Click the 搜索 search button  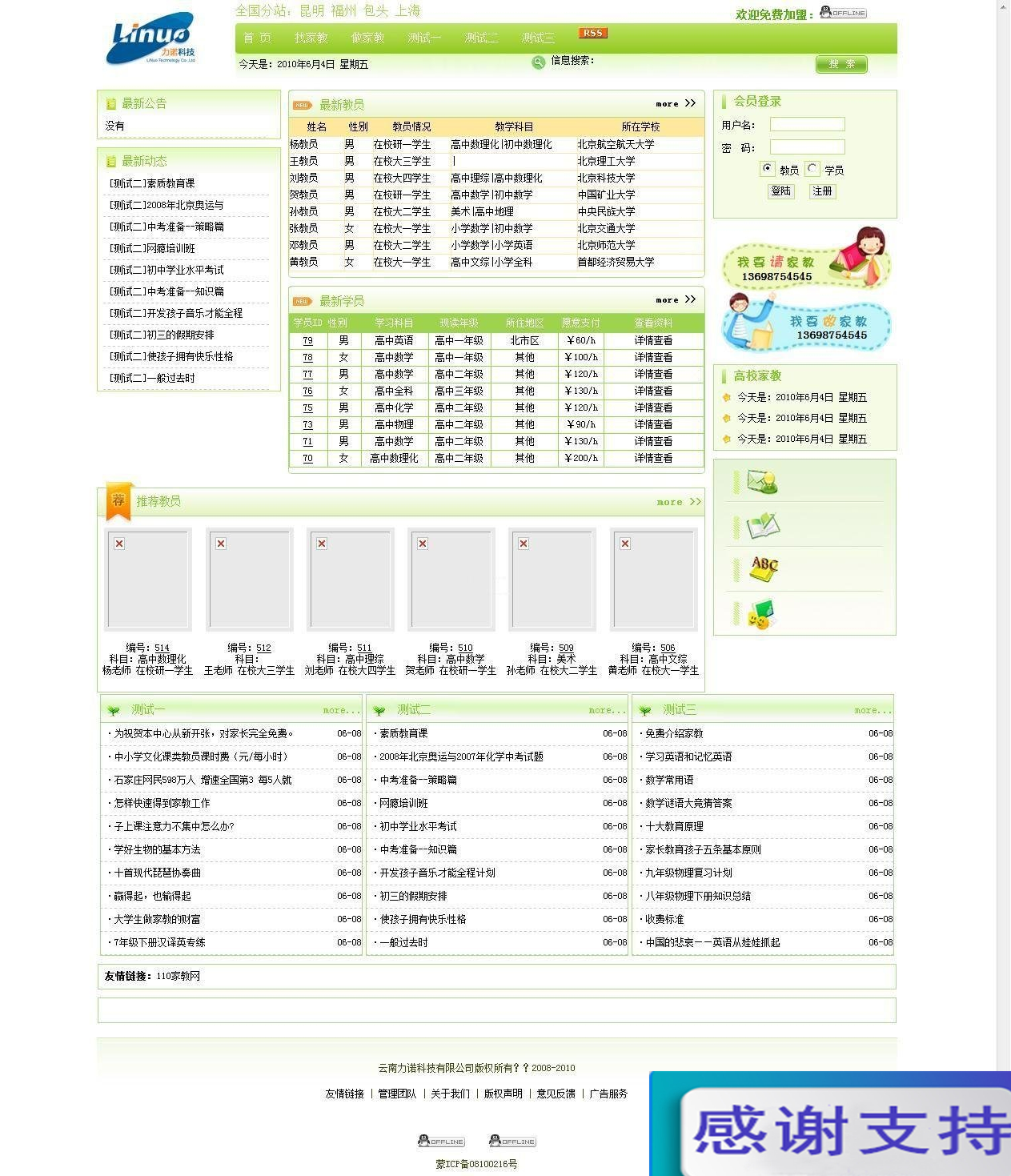point(841,64)
